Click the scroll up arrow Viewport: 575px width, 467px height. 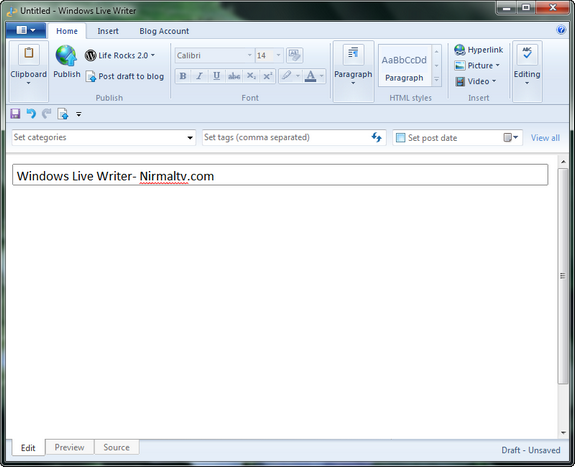[563, 161]
